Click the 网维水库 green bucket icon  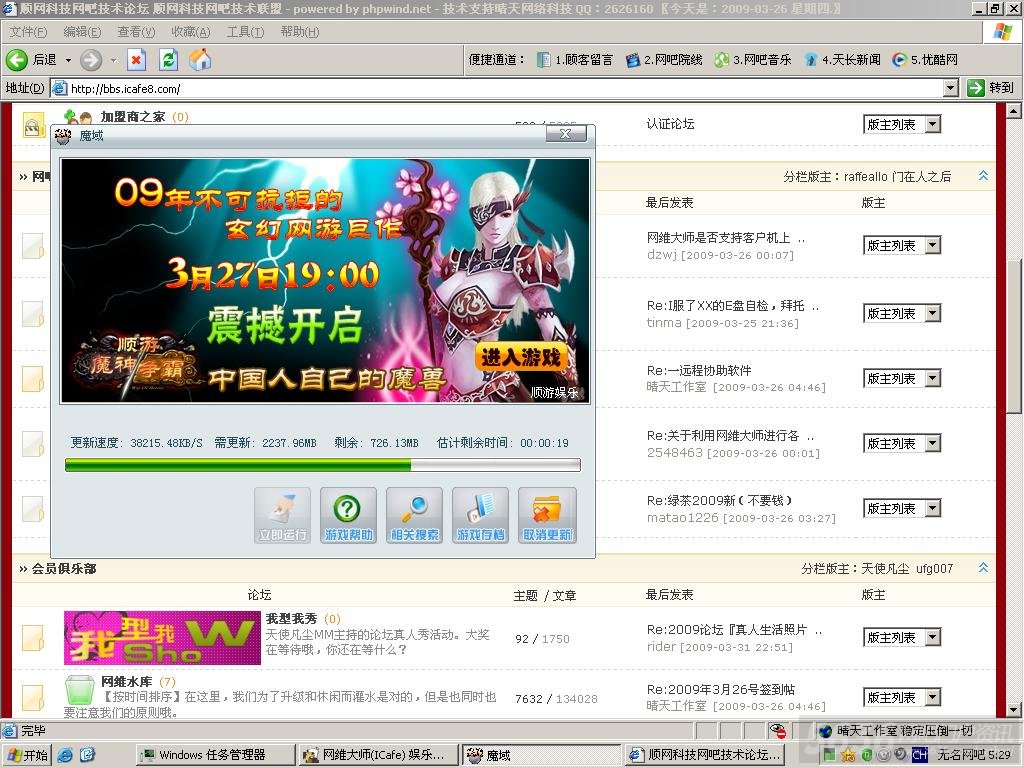pyautogui.click(x=80, y=688)
